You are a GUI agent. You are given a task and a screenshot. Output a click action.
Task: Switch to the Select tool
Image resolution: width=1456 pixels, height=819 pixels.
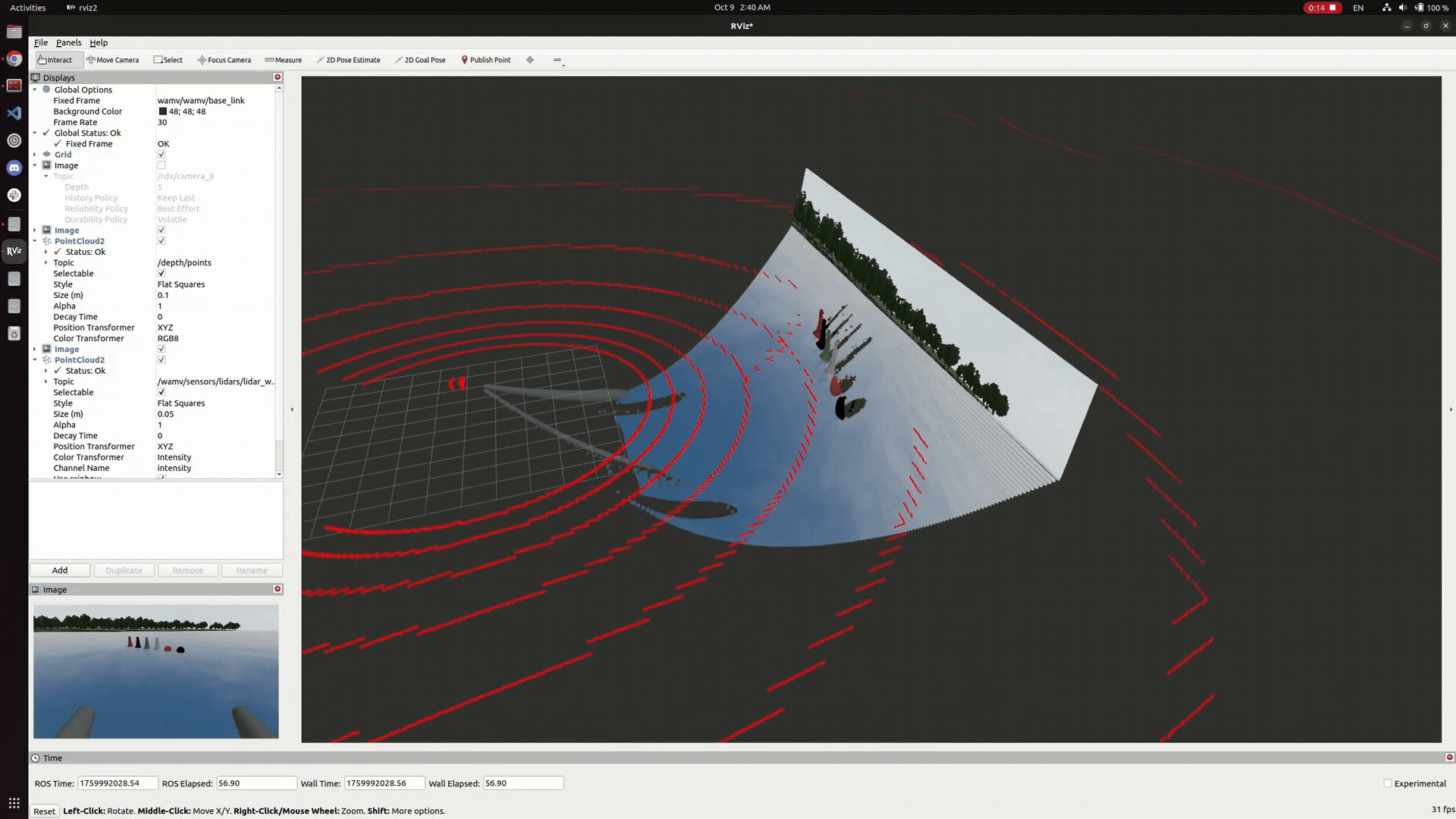tap(168, 59)
